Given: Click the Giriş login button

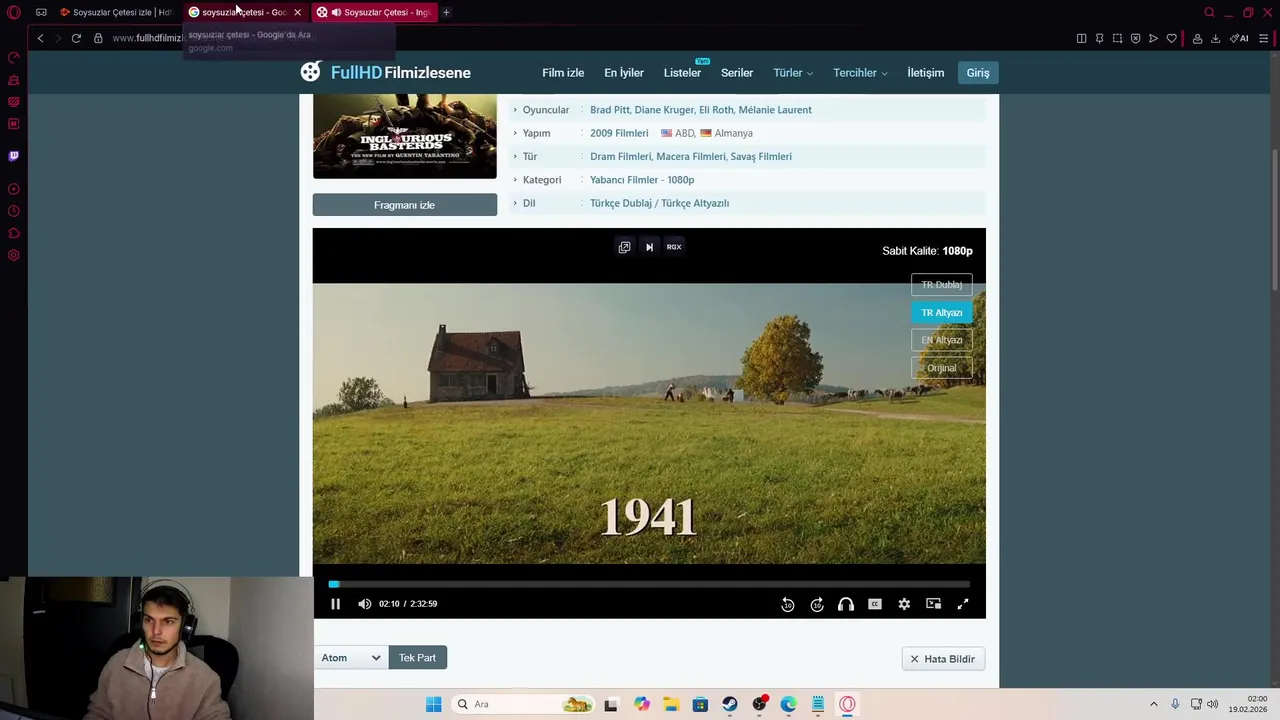Looking at the screenshot, I should click(x=978, y=73).
